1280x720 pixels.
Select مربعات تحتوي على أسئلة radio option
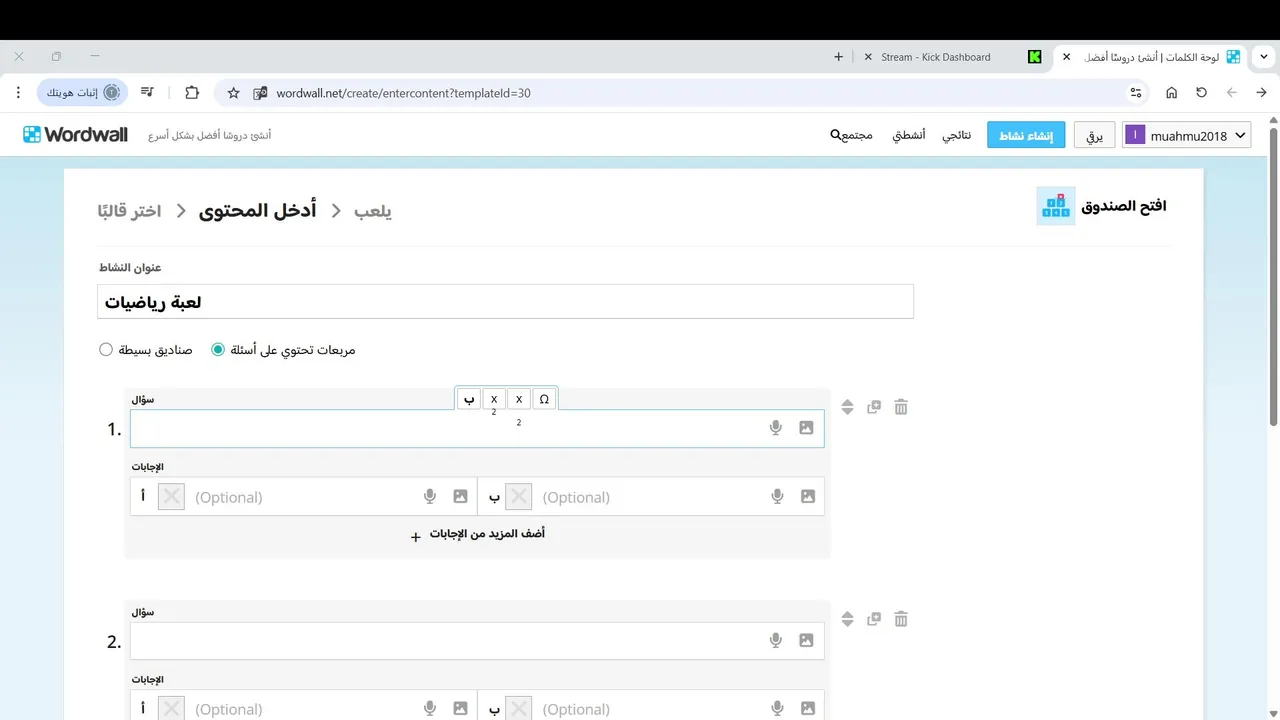coord(218,350)
